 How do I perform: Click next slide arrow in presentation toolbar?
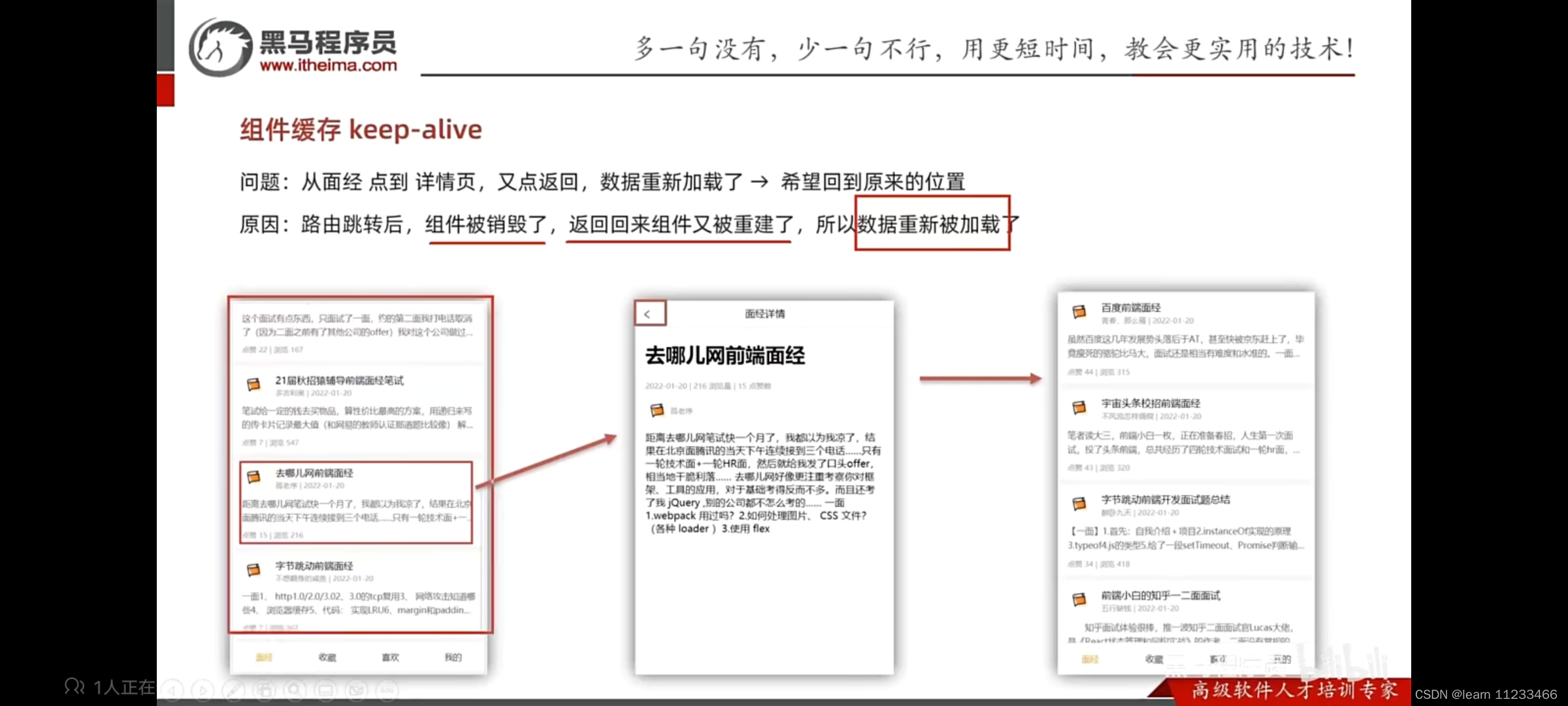[203, 690]
